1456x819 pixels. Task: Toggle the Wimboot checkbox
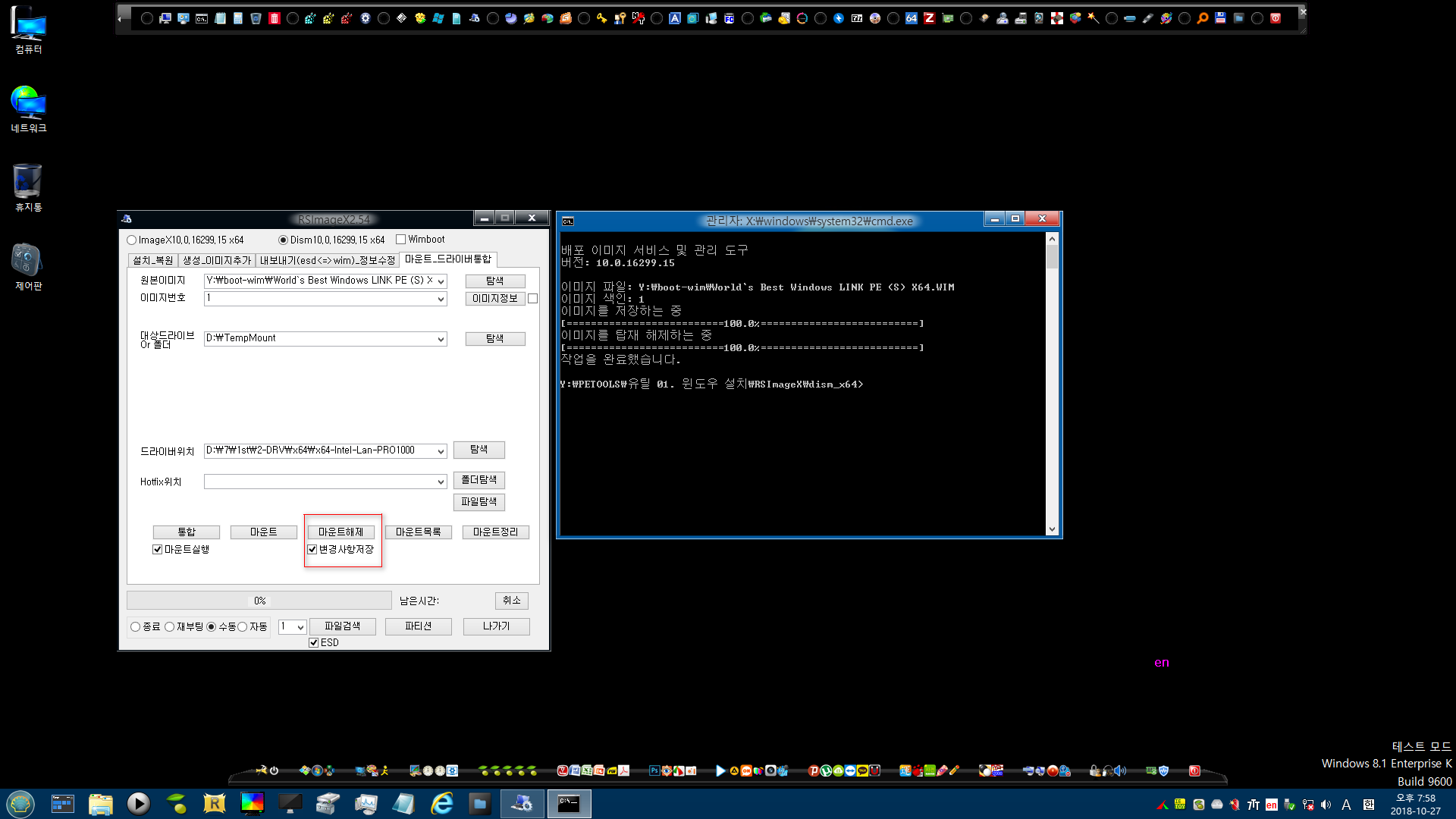pos(401,240)
